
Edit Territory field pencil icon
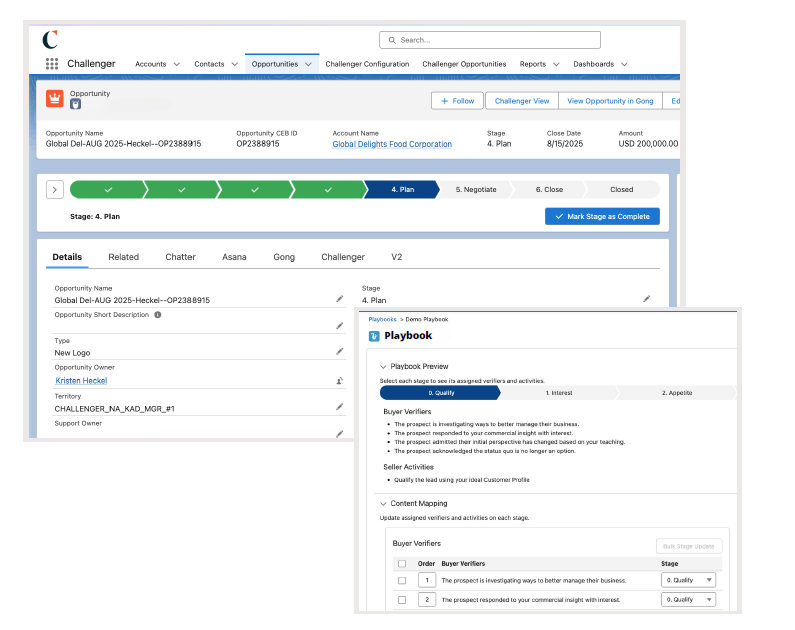pyautogui.click(x=340, y=407)
